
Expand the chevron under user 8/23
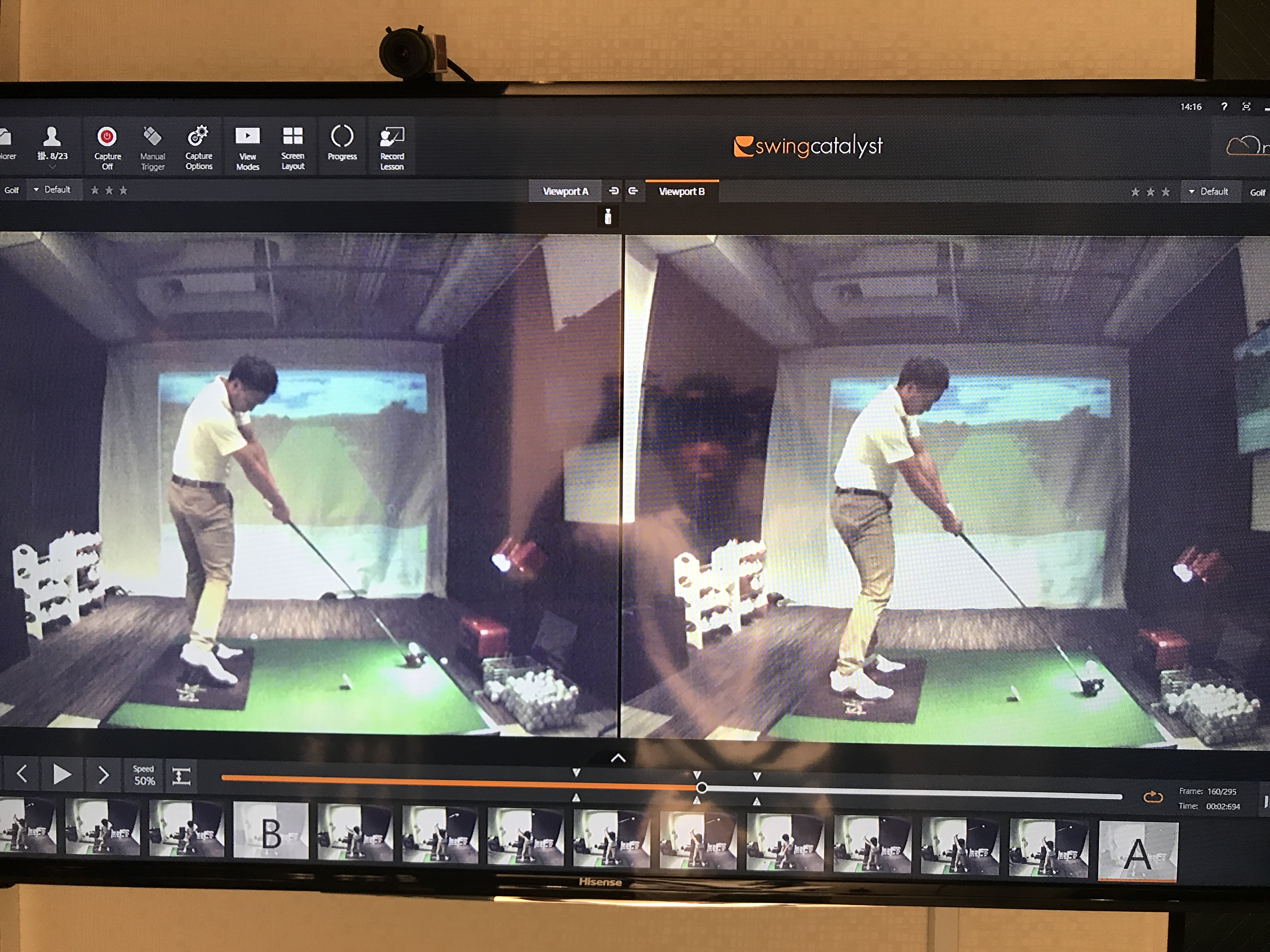point(52,167)
